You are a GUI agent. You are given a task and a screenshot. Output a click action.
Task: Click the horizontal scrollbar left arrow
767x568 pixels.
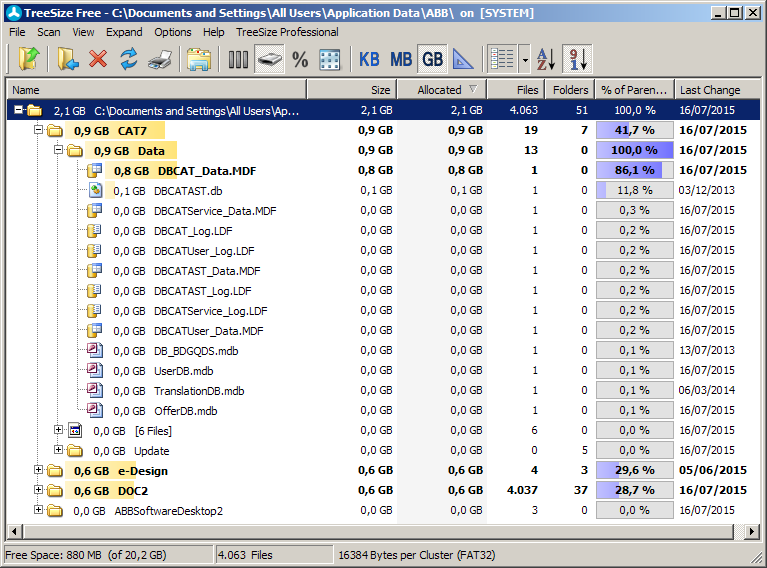pyautogui.click(x=14, y=531)
